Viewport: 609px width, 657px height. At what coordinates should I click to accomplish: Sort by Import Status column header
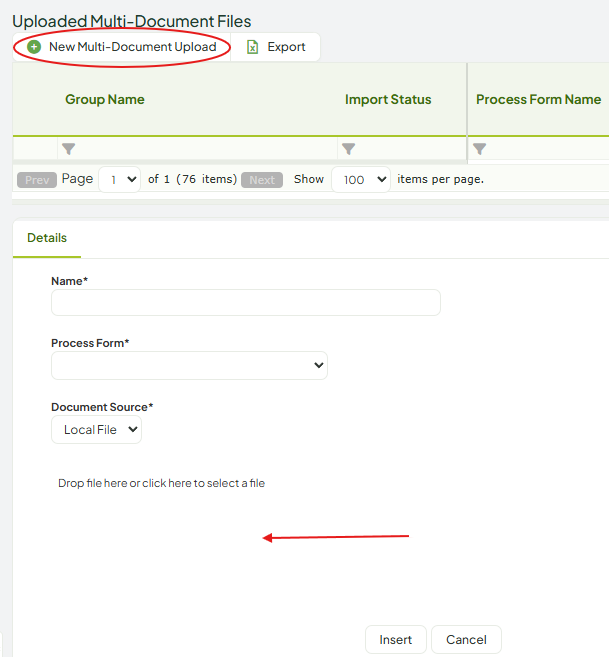click(x=388, y=100)
